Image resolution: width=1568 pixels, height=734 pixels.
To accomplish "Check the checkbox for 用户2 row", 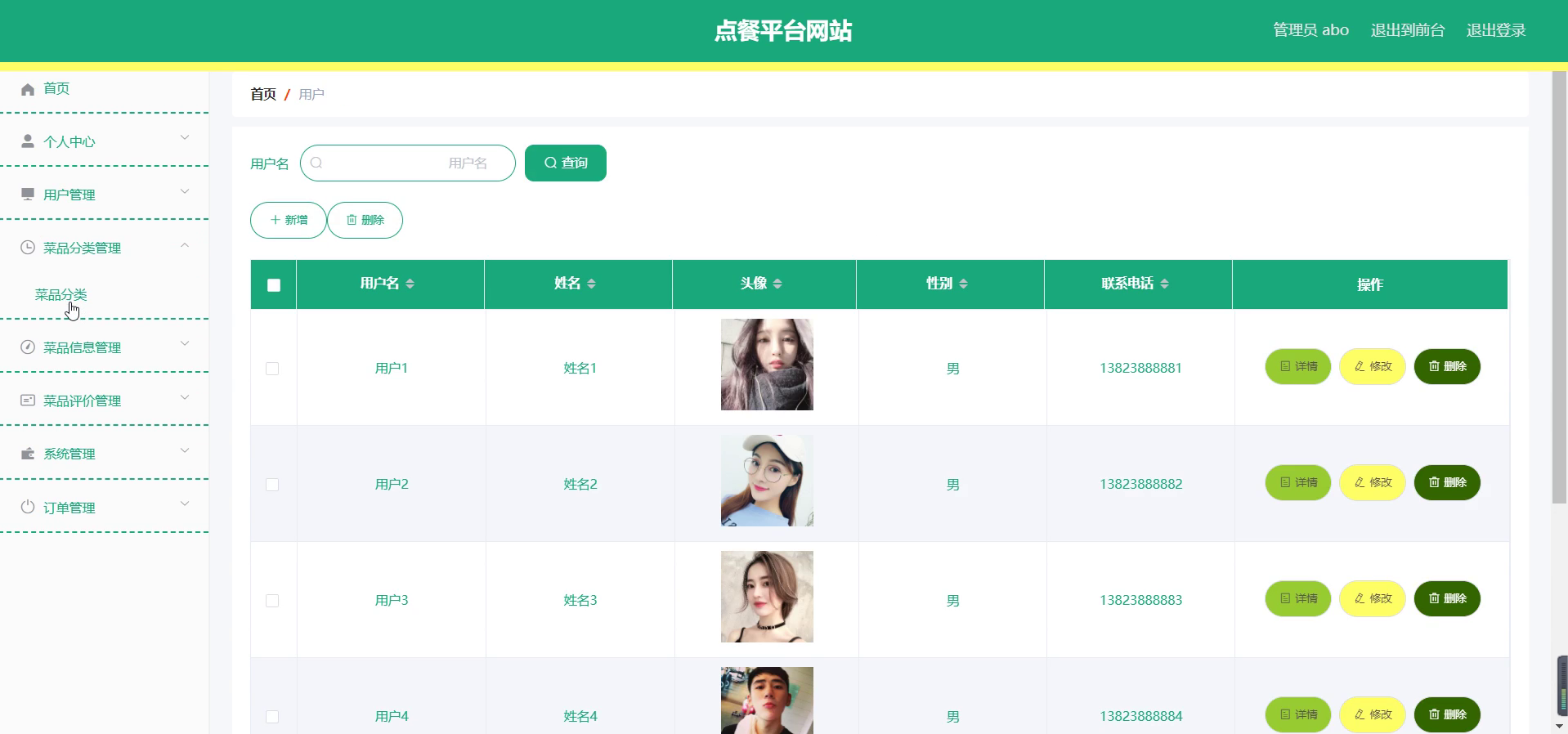I will (x=272, y=485).
